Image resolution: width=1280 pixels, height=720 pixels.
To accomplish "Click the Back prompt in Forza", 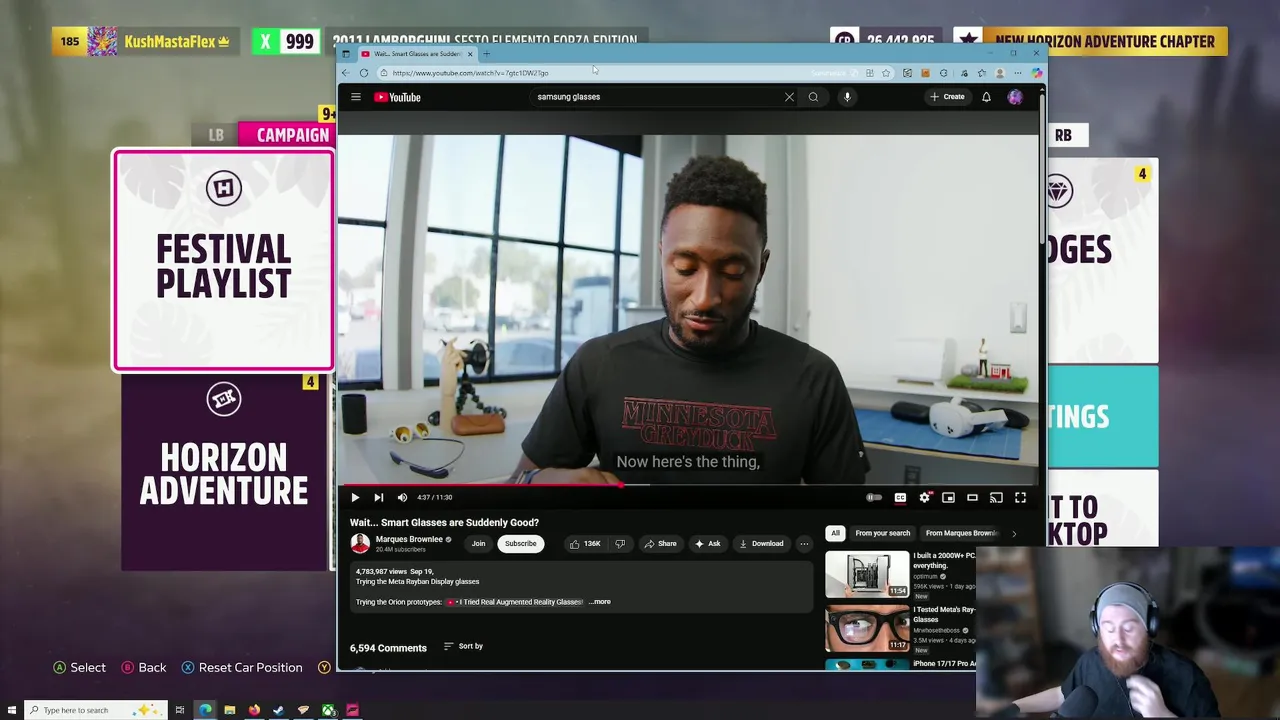I will [x=143, y=667].
